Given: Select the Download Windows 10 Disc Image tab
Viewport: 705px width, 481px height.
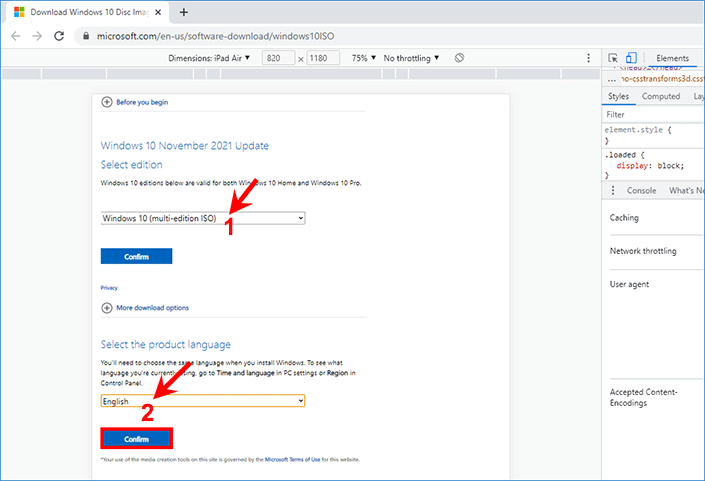Looking at the screenshot, I should pyautogui.click(x=89, y=12).
